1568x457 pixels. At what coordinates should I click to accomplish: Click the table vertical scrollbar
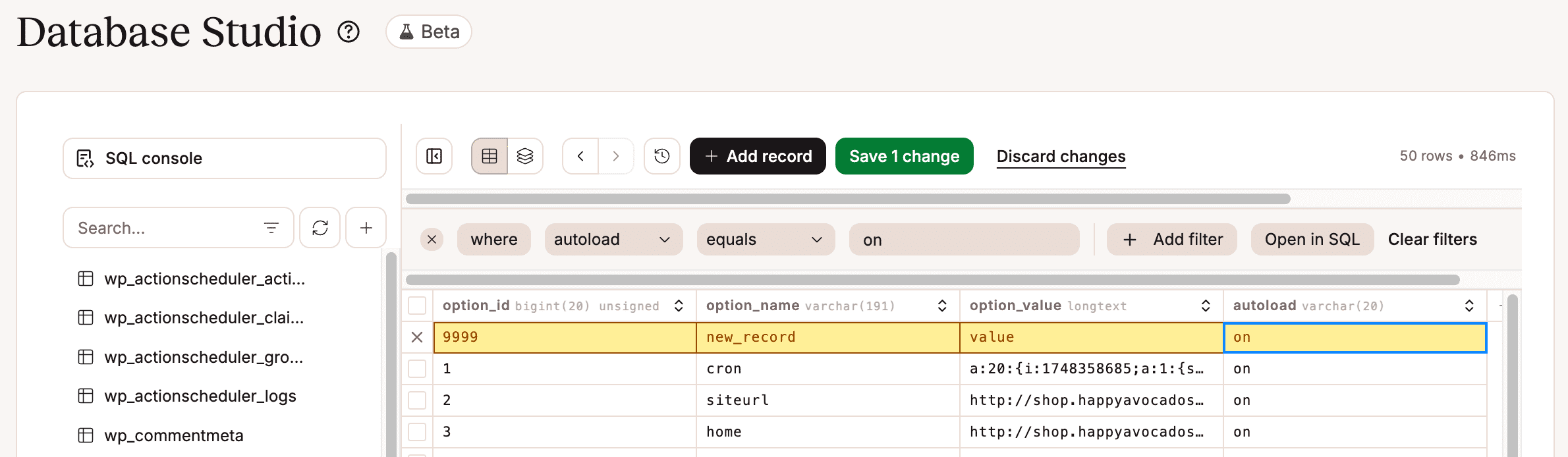coord(1513,375)
